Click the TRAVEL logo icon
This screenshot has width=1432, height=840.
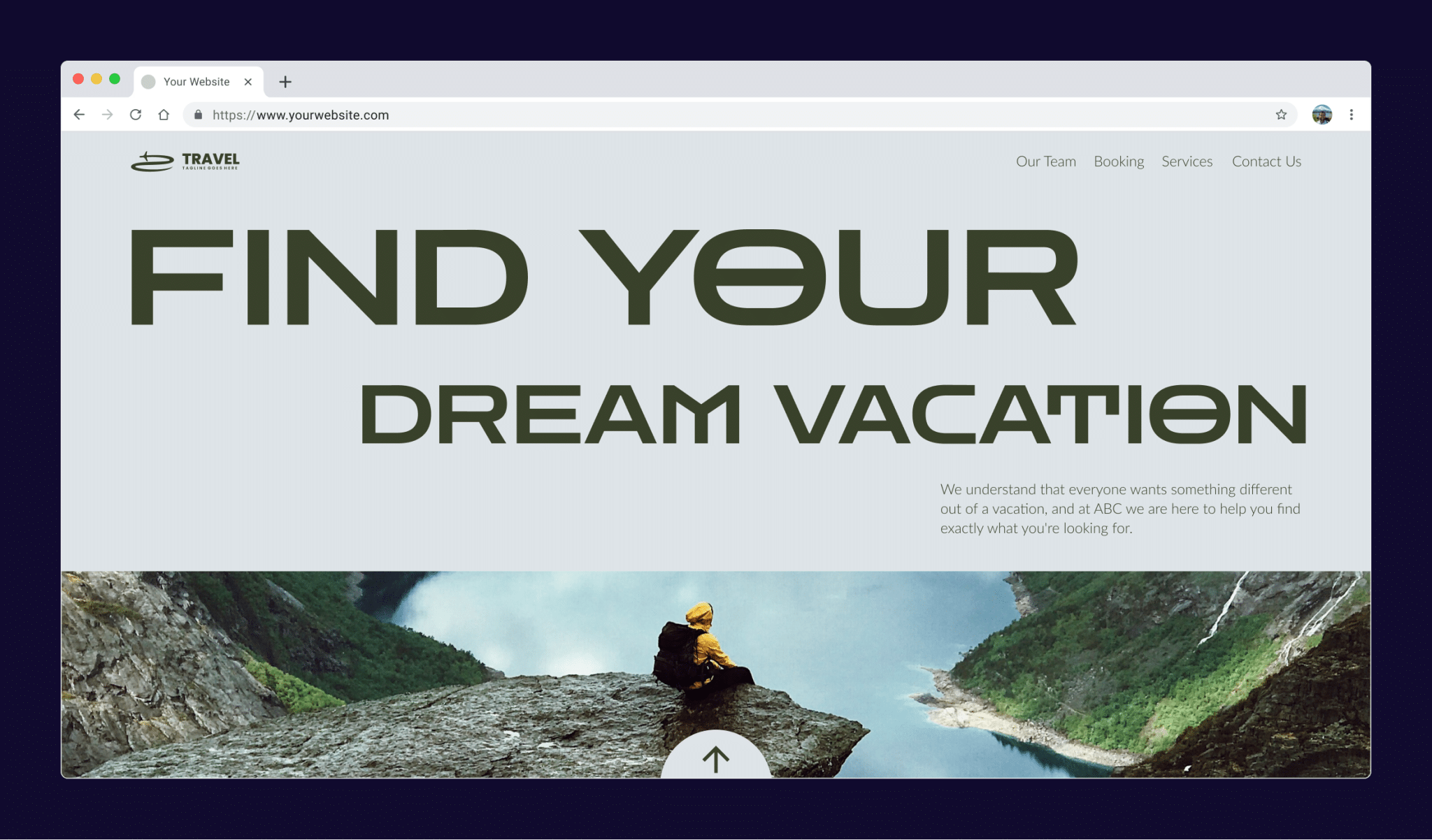click(150, 160)
